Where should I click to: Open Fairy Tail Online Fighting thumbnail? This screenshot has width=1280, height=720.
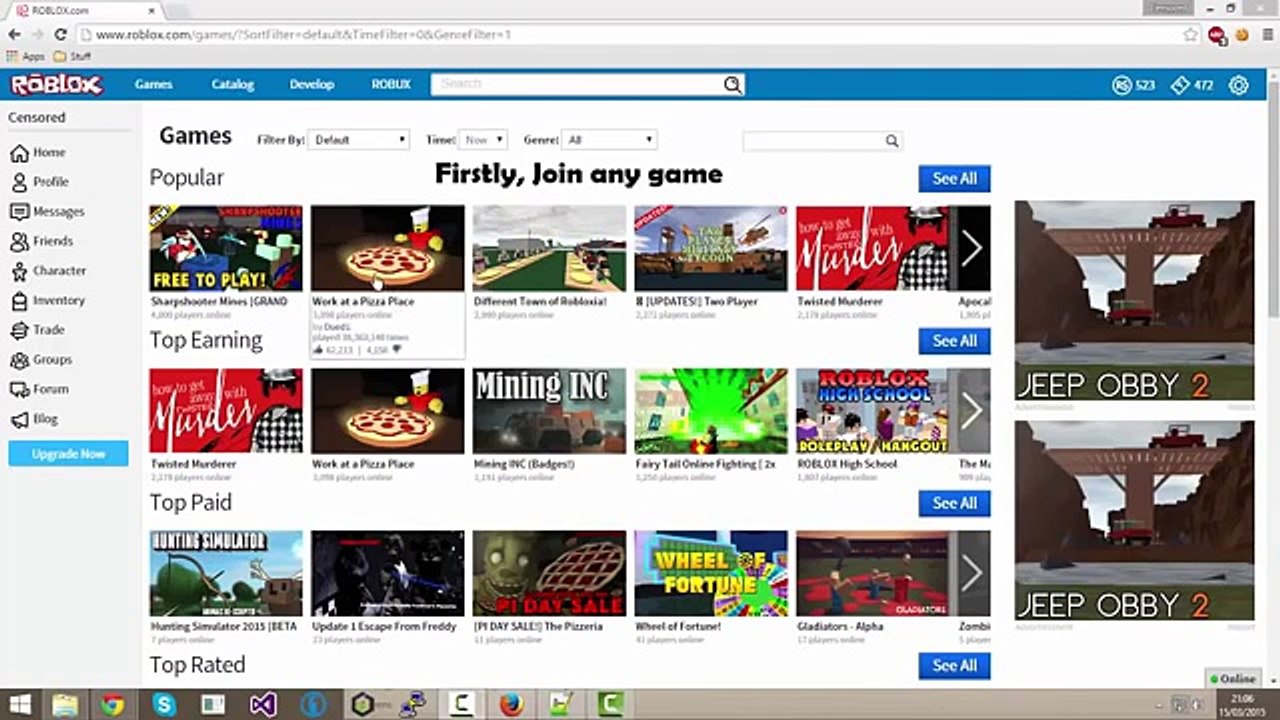tap(711, 411)
